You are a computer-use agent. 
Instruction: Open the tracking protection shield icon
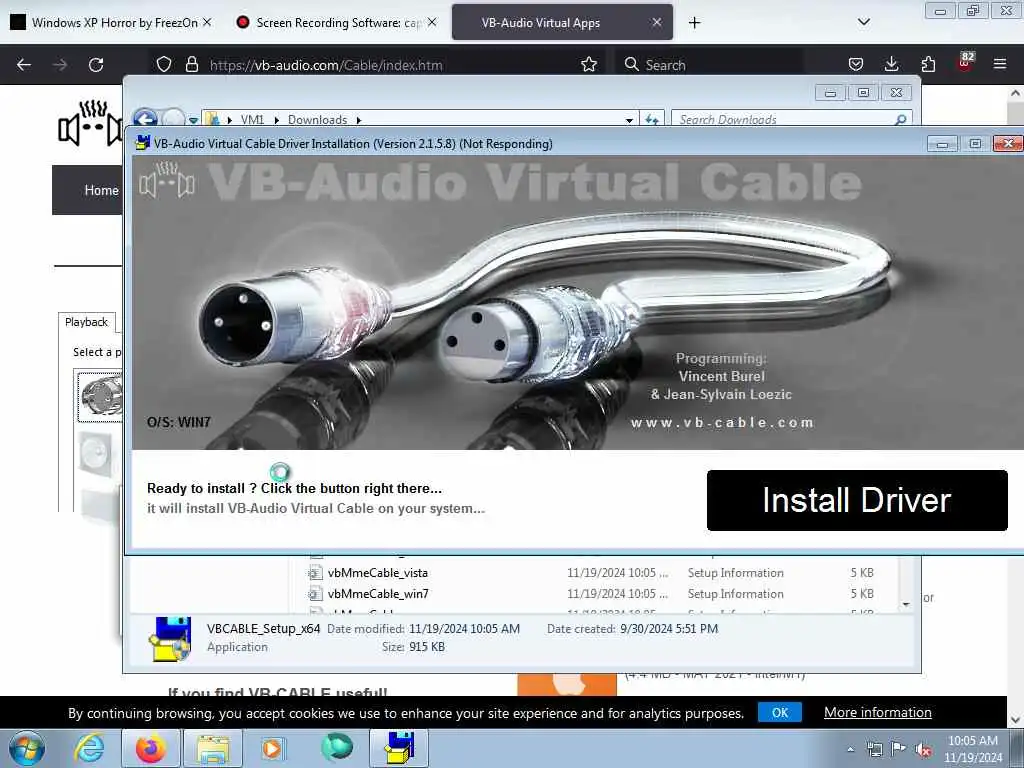(164, 64)
